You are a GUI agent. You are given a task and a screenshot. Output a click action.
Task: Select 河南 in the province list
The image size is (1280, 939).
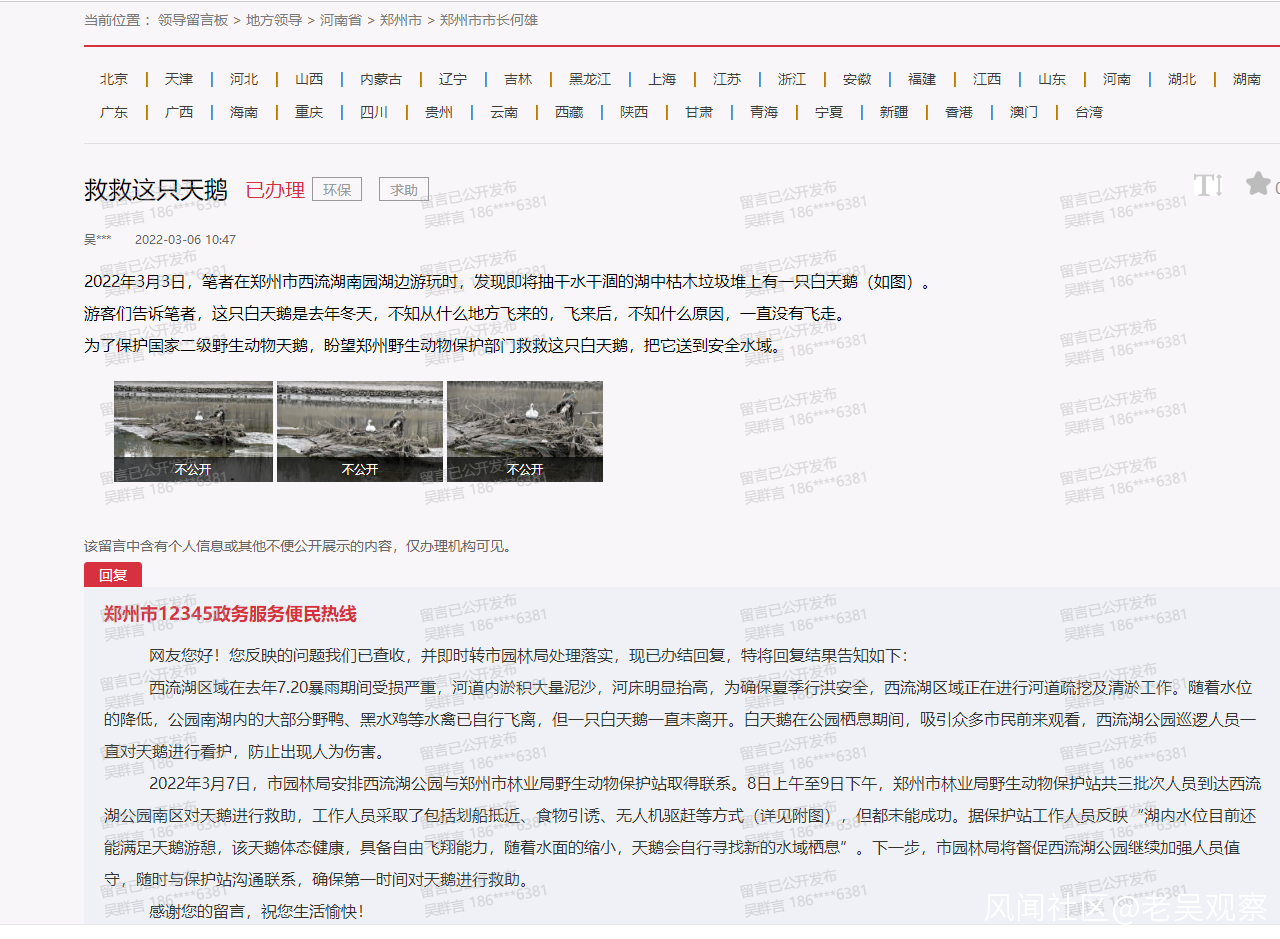coord(1117,79)
